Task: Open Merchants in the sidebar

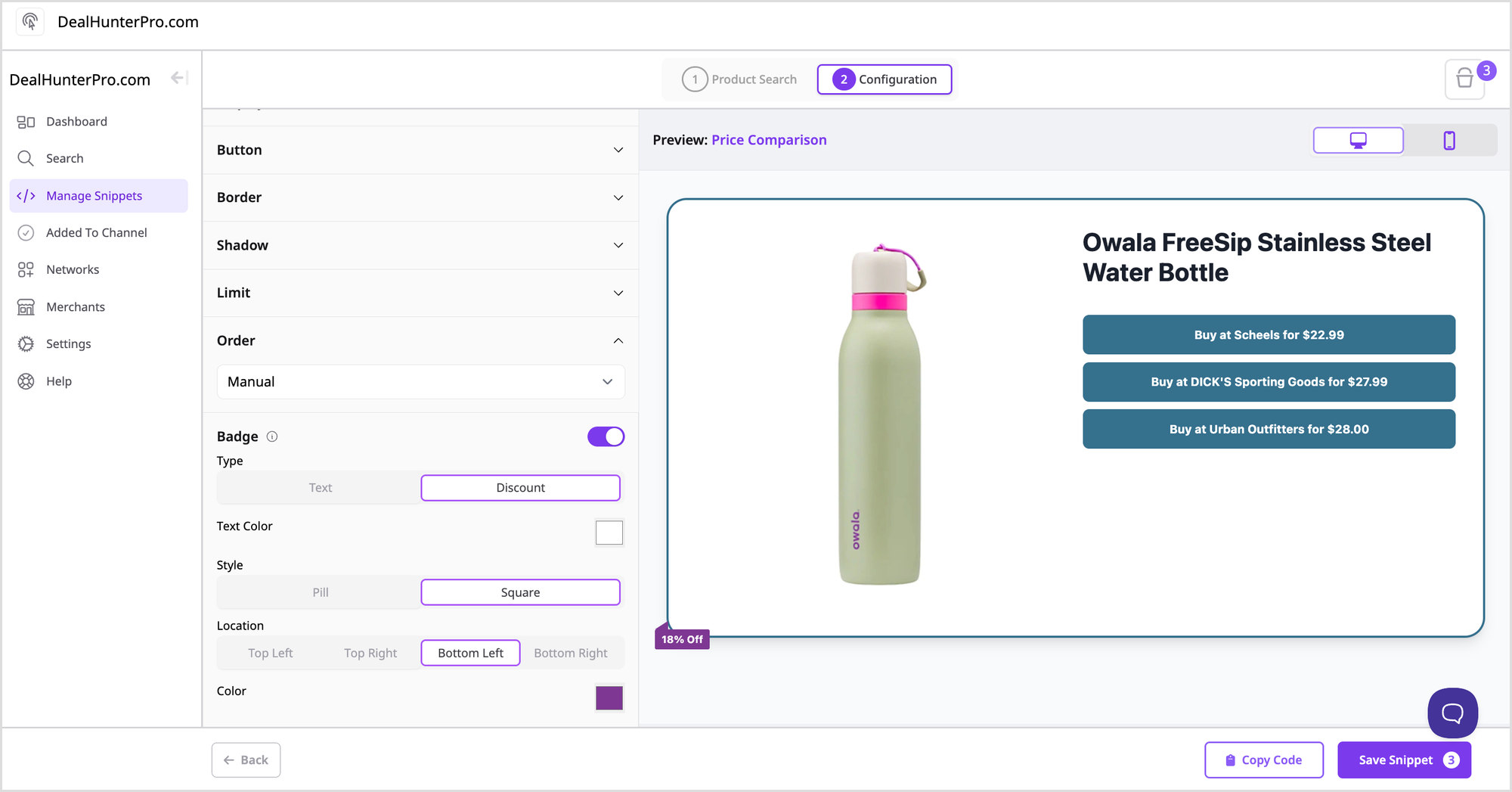Action: 98,307
